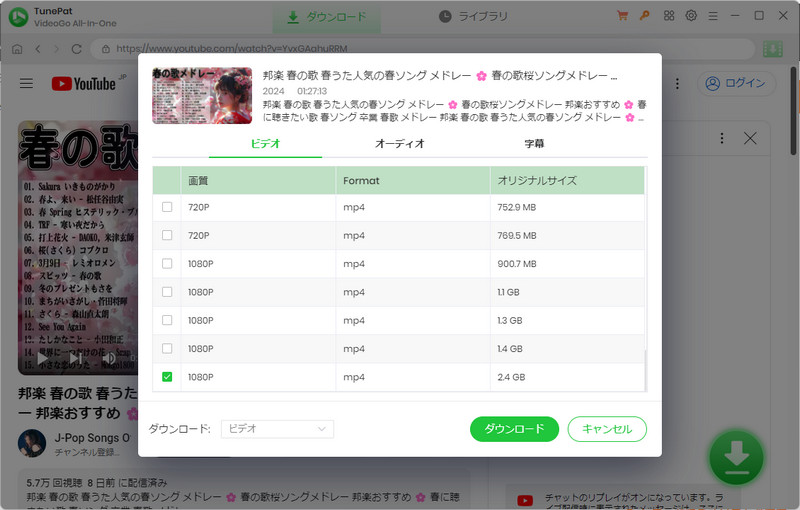Check the 1080P 1.1 GB row
Image resolution: width=800 pixels, height=510 pixels.
click(167, 292)
